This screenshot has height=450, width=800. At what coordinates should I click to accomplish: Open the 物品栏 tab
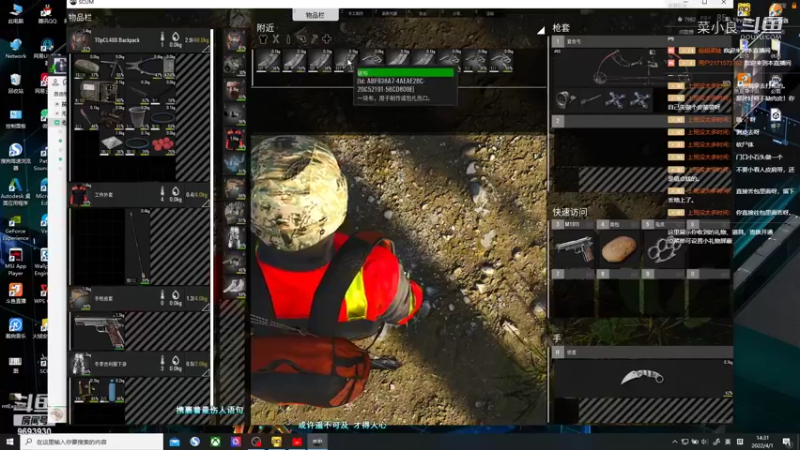click(x=315, y=15)
